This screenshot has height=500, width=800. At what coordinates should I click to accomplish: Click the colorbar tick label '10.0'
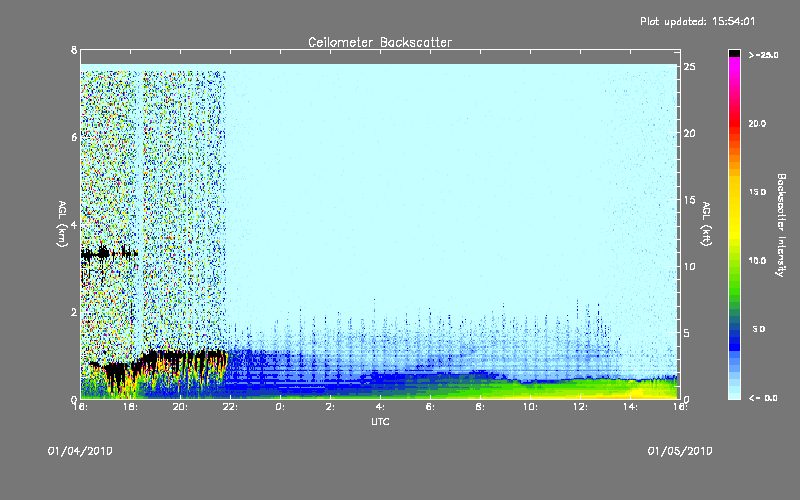(x=757, y=261)
